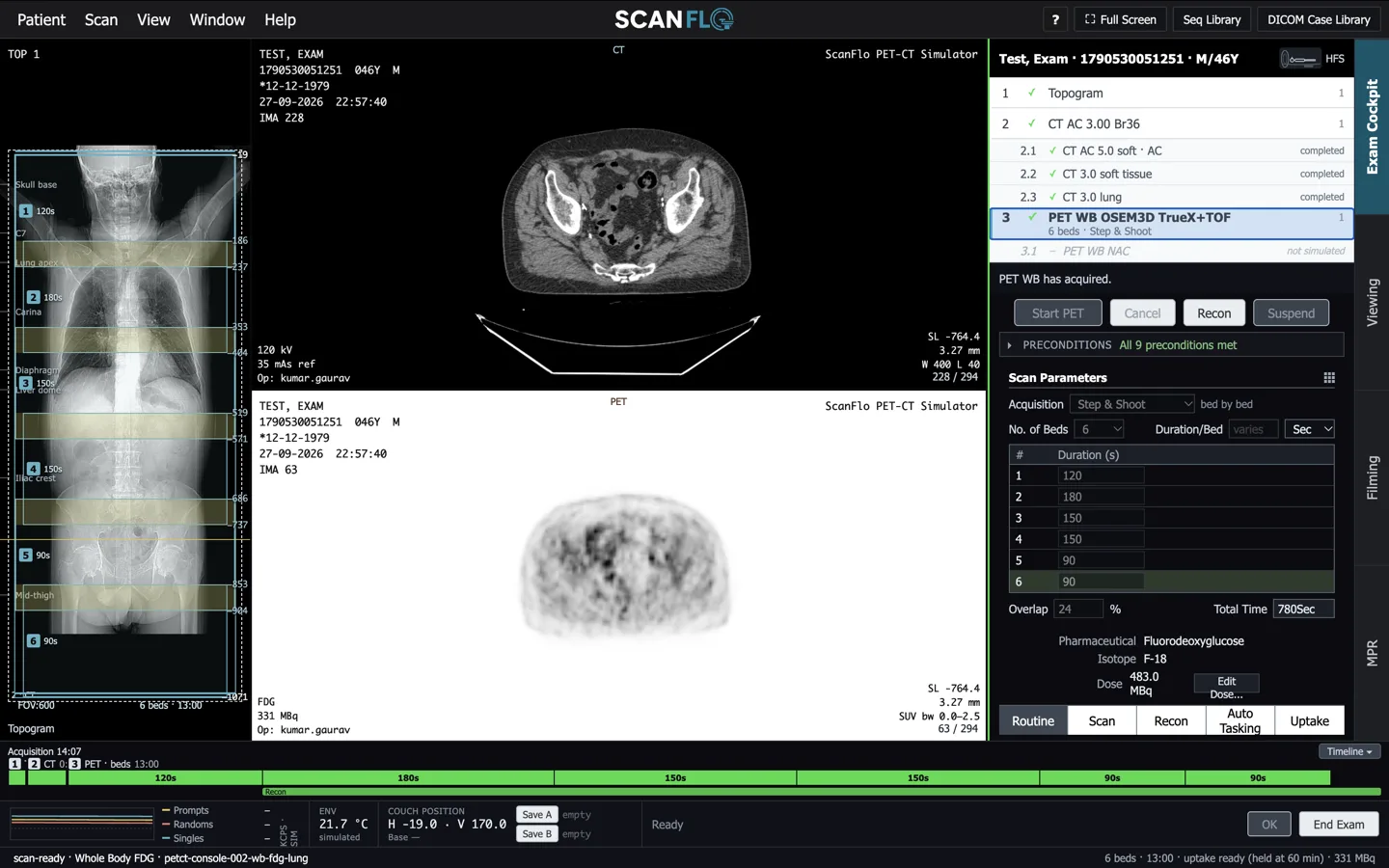The width and height of the screenshot is (1389, 868).
Task: Click the Total Time field 780Sec
Action: point(1303,609)
